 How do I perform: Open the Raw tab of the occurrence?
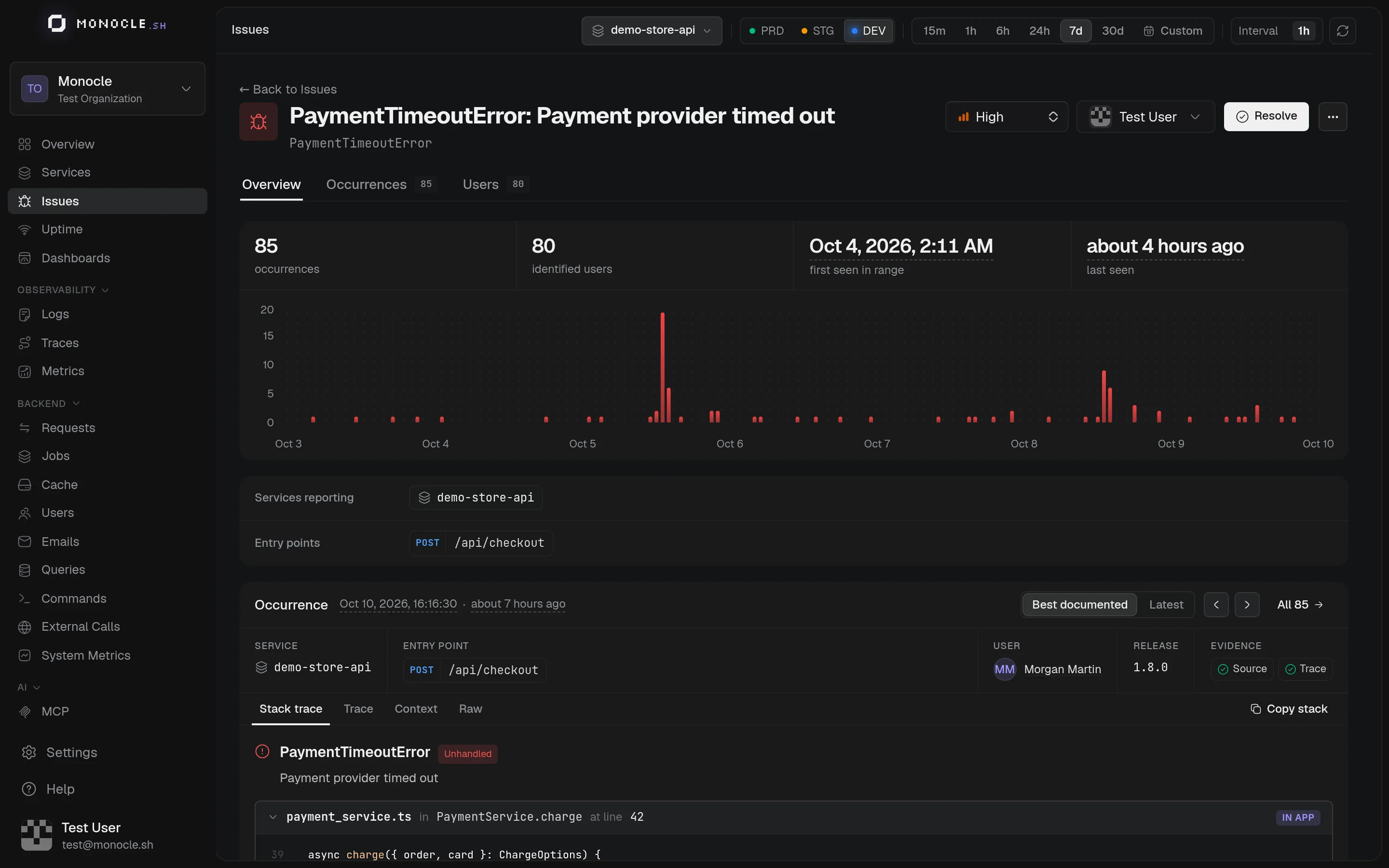pos(470,709)
